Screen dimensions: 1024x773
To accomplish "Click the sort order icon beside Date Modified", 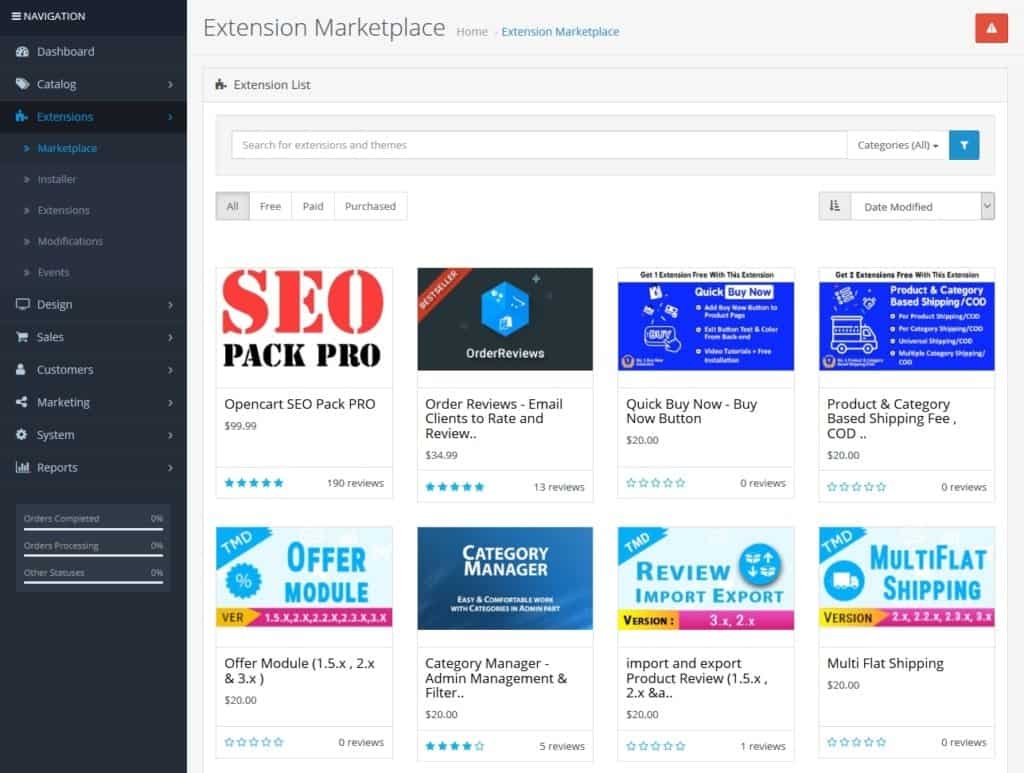I will click(x=835, y=206).
